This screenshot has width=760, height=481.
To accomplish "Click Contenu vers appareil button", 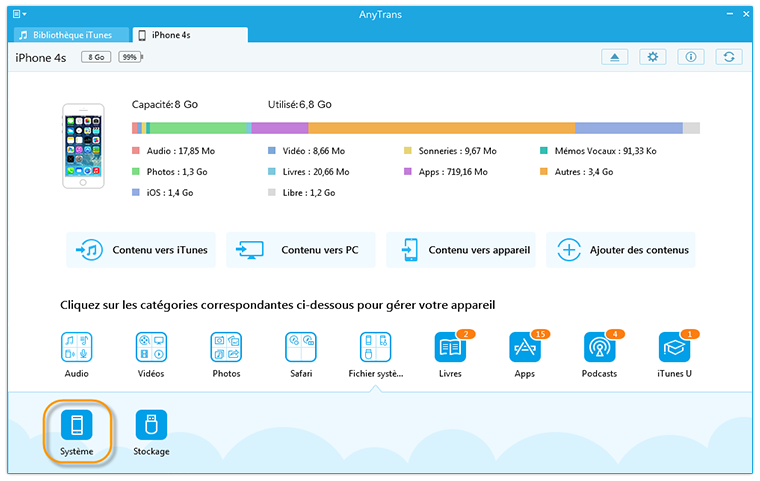I will pyautogui.click(x=461, y=250).
